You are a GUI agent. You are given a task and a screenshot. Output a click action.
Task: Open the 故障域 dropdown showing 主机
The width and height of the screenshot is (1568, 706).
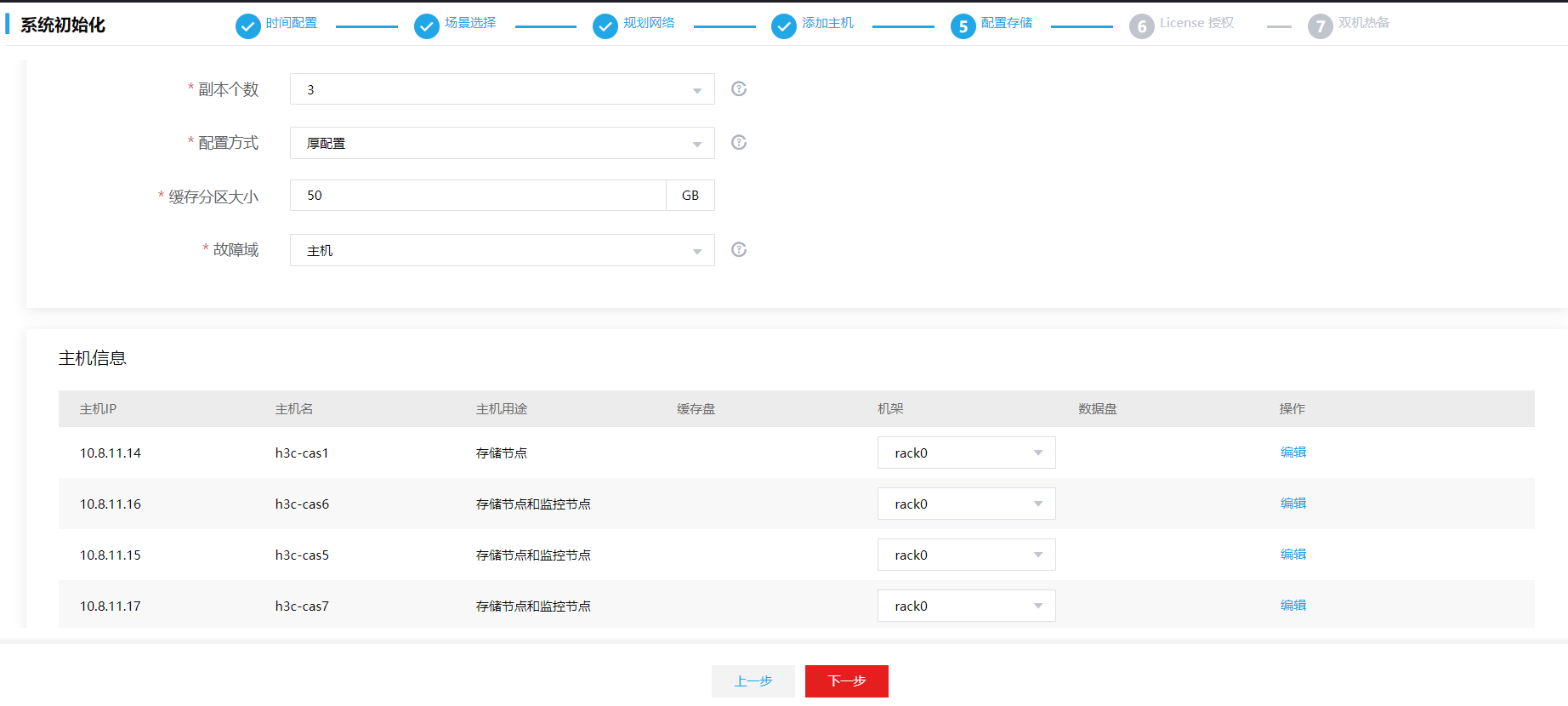(x=502, y=250)
